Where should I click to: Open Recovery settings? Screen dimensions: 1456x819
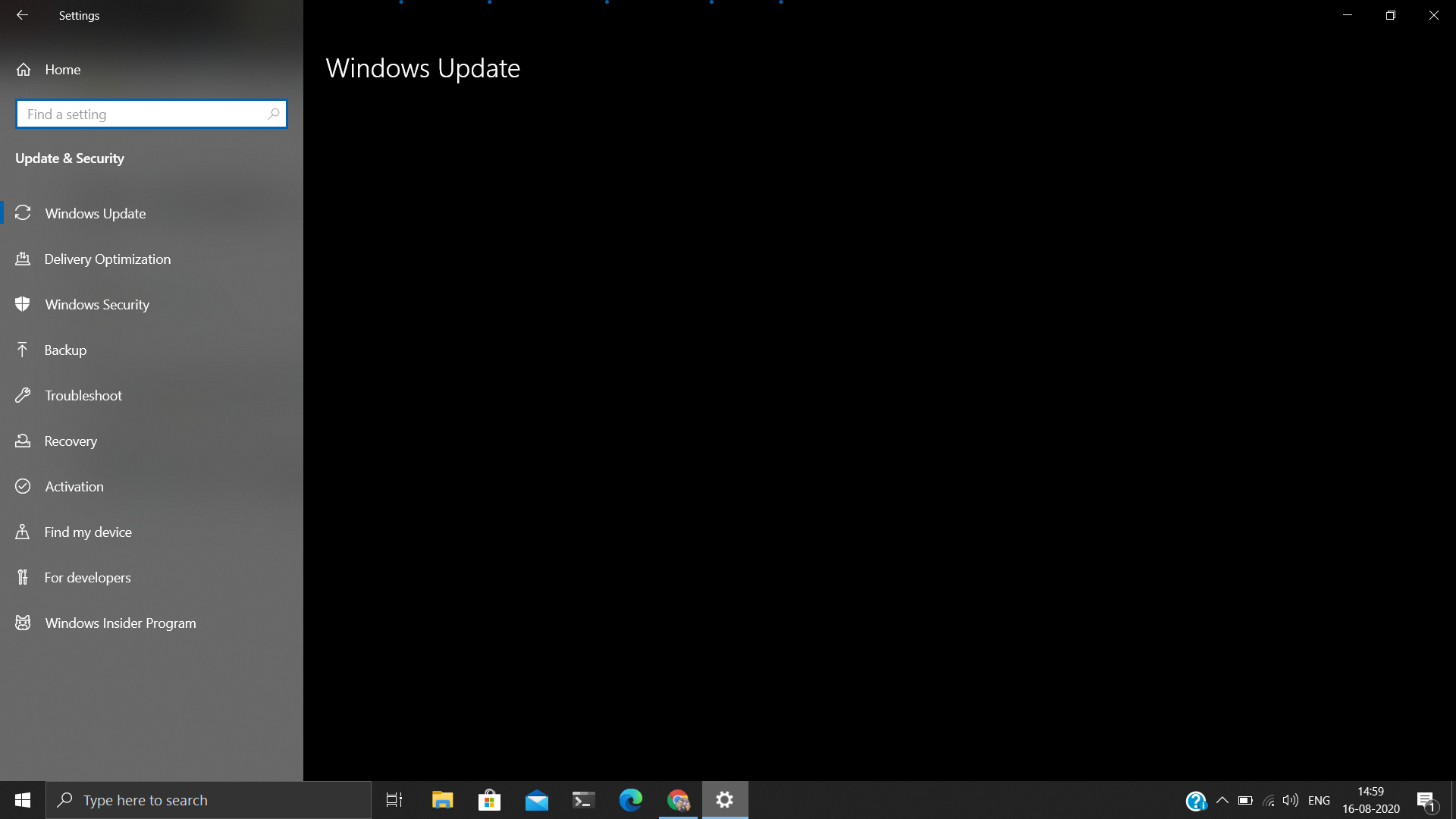[x=152, y=441]
